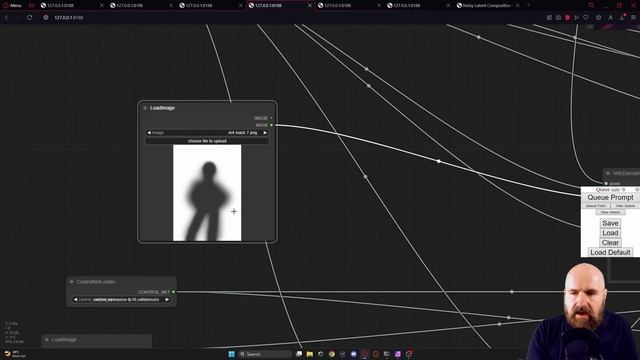
Task: Reload the current page
Action: pos(29,18)
